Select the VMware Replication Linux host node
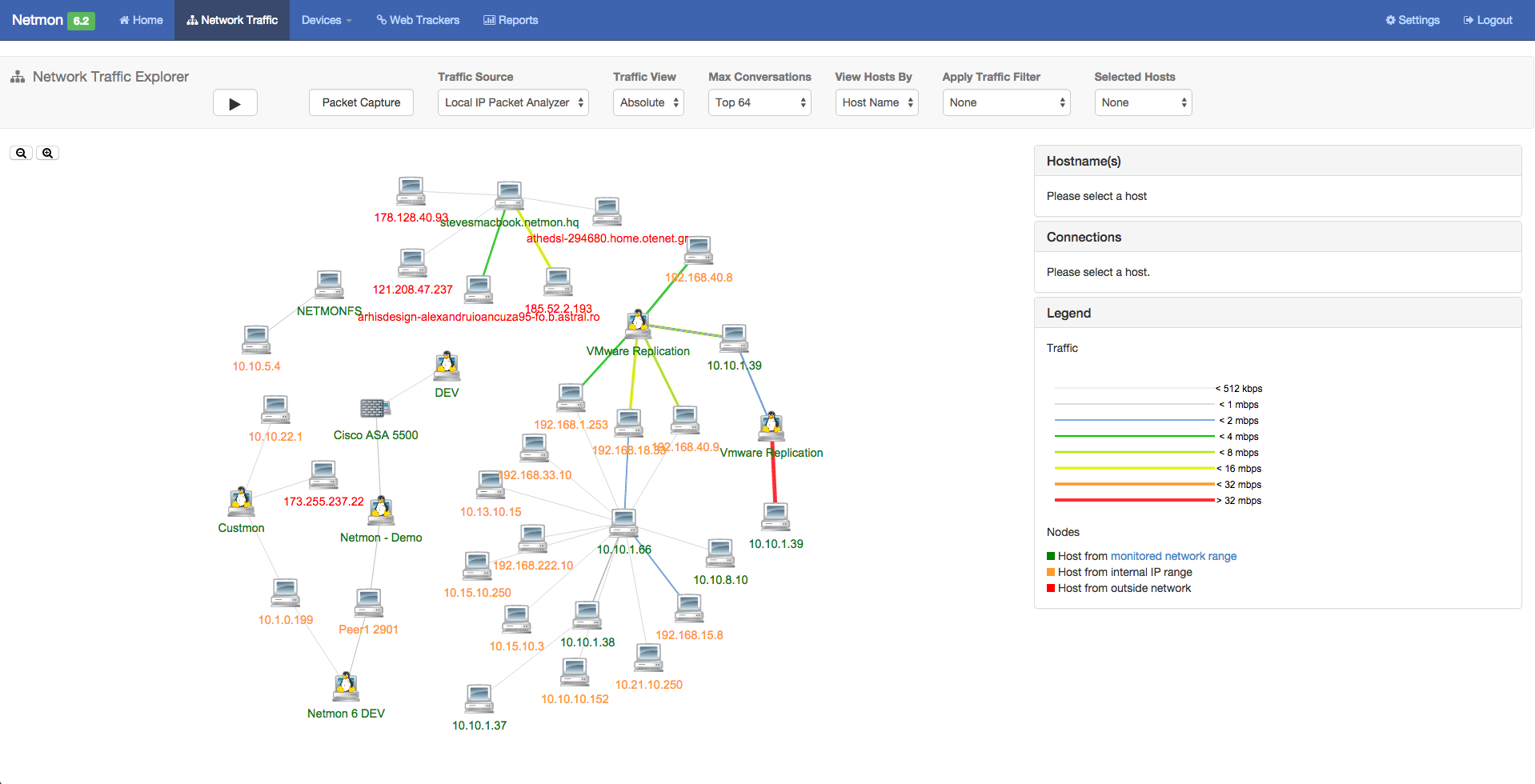 [x=638, y=322]
